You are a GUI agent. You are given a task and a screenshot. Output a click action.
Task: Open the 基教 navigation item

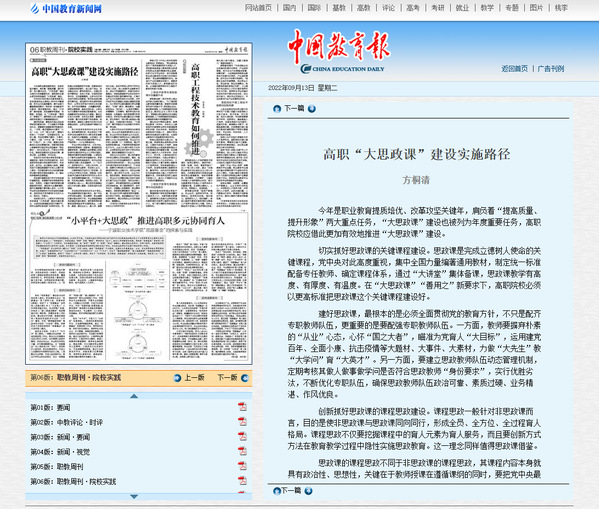pyautogui.click(x=339, y=8)
